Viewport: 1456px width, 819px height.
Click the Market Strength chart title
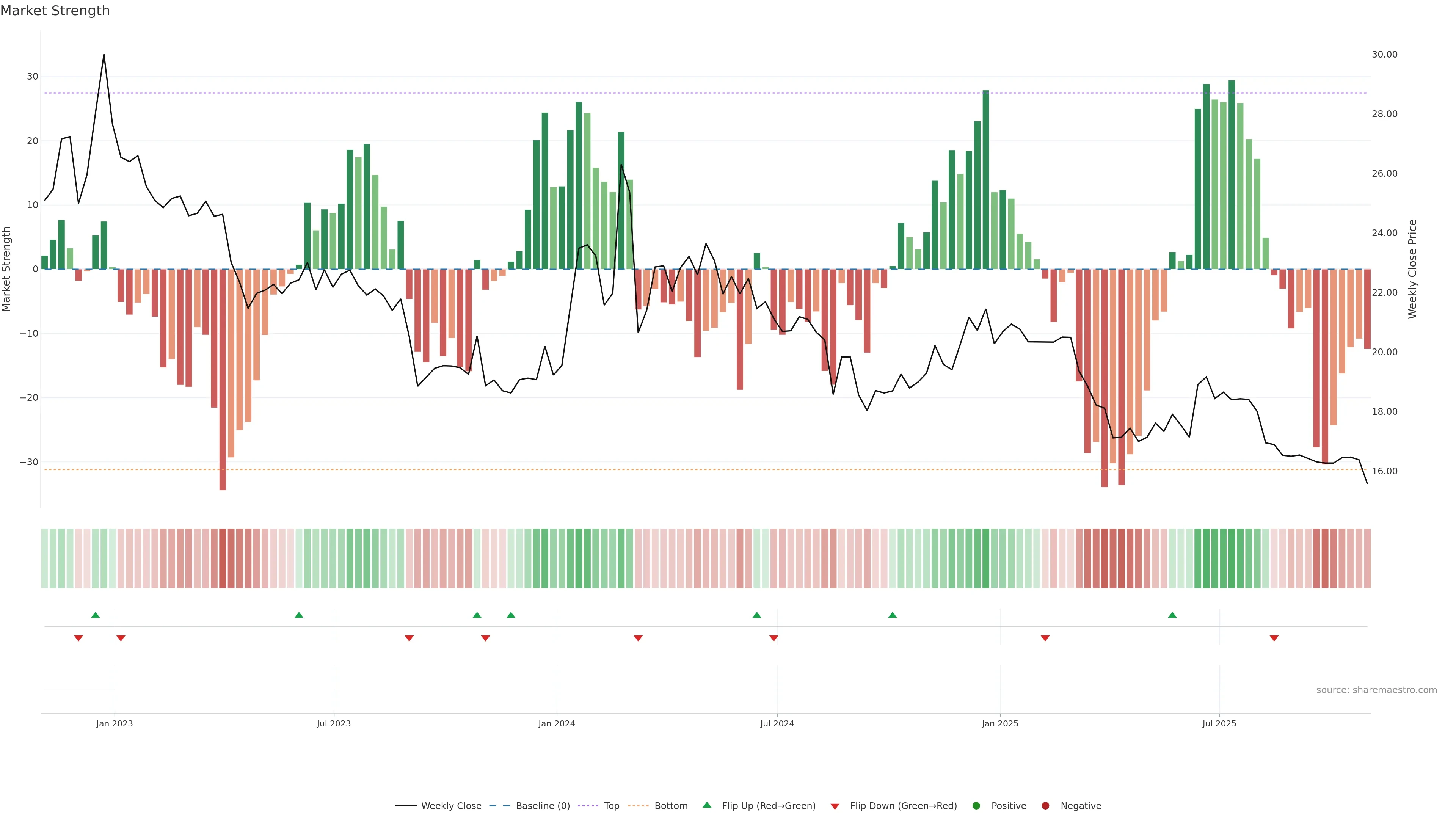[55, 11]
